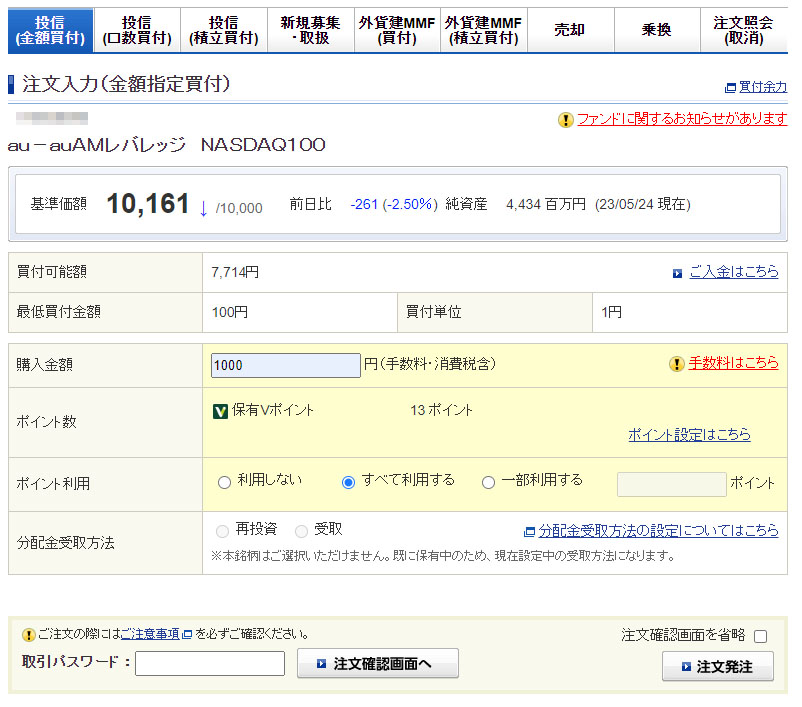
Task: Click the 購入金額 amount input field
Action: pyautogui.click(x=286, y=366)
